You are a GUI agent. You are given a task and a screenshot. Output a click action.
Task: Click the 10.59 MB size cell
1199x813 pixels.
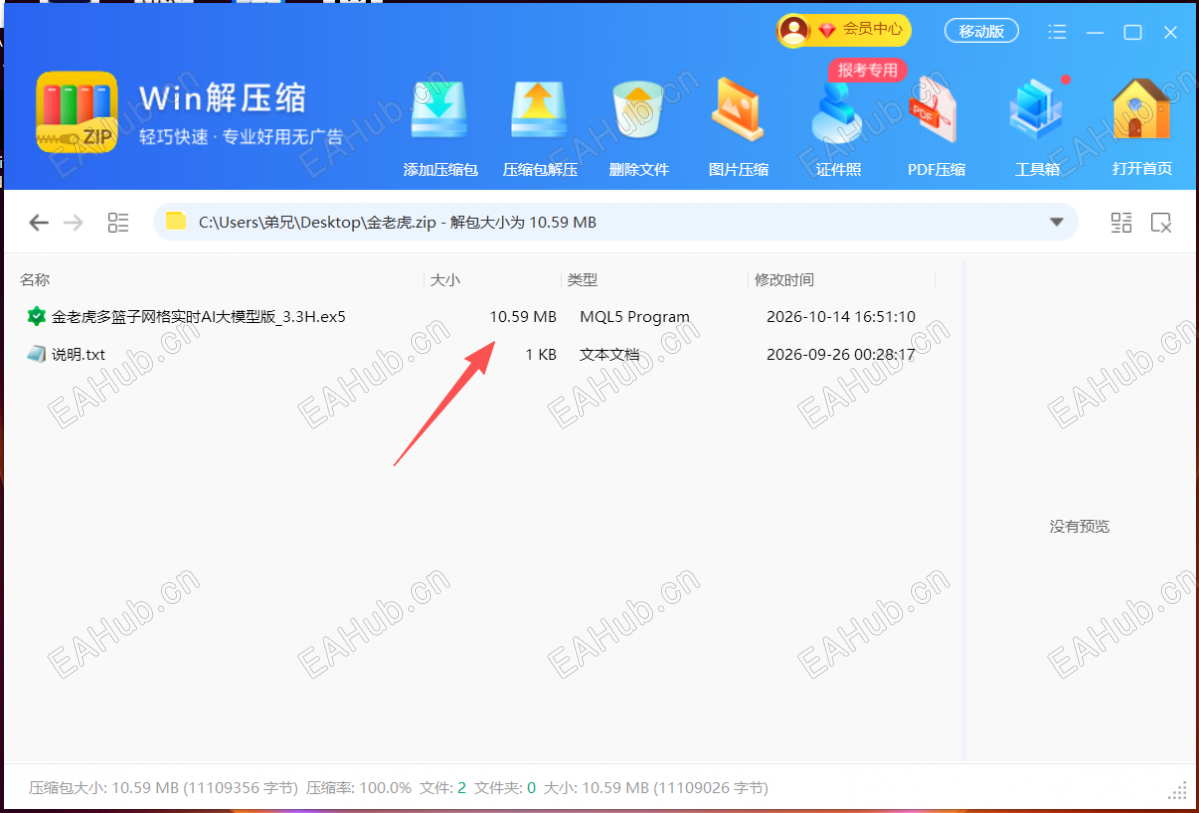523,317
